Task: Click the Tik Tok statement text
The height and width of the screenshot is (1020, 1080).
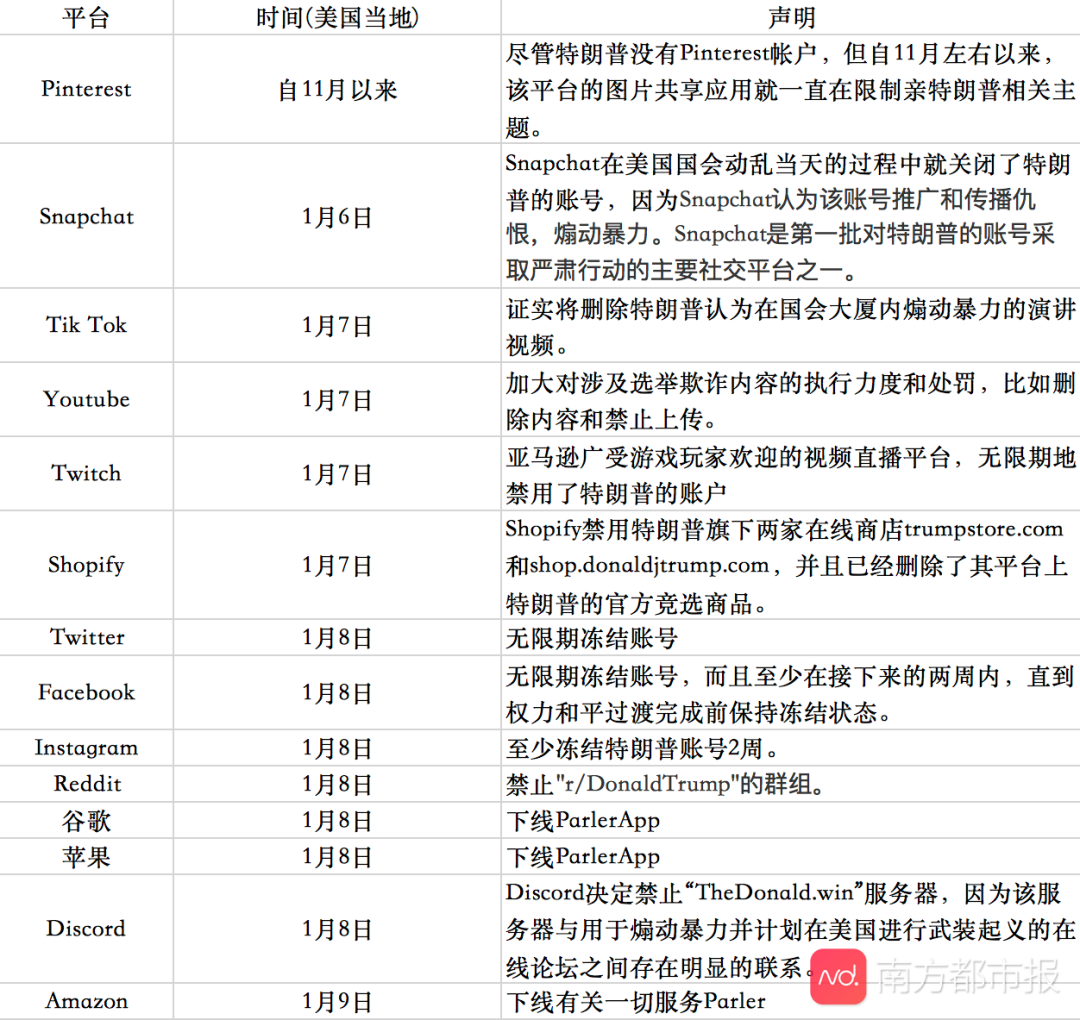Action: click(791, 326)
